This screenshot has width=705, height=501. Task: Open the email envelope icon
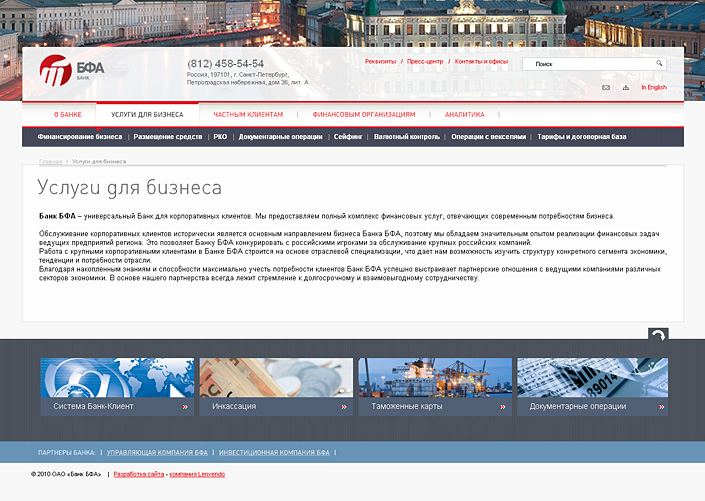tap(606, 88)
